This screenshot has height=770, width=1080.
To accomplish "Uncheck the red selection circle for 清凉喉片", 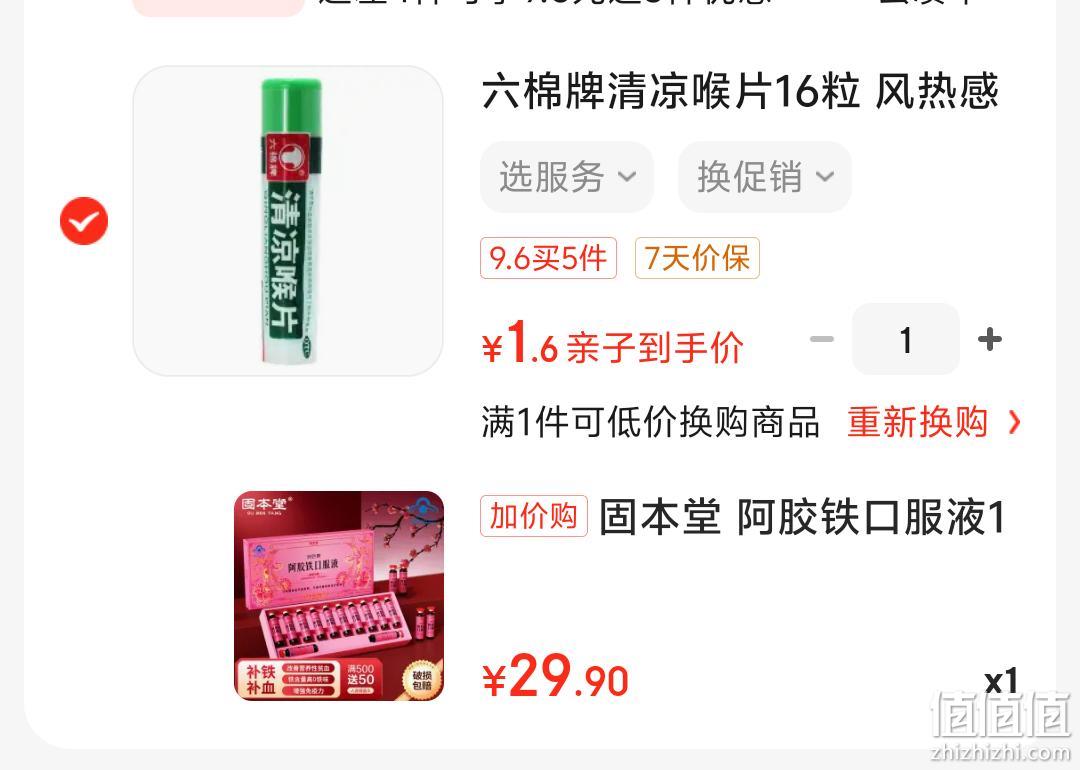I will coord(84,221).
